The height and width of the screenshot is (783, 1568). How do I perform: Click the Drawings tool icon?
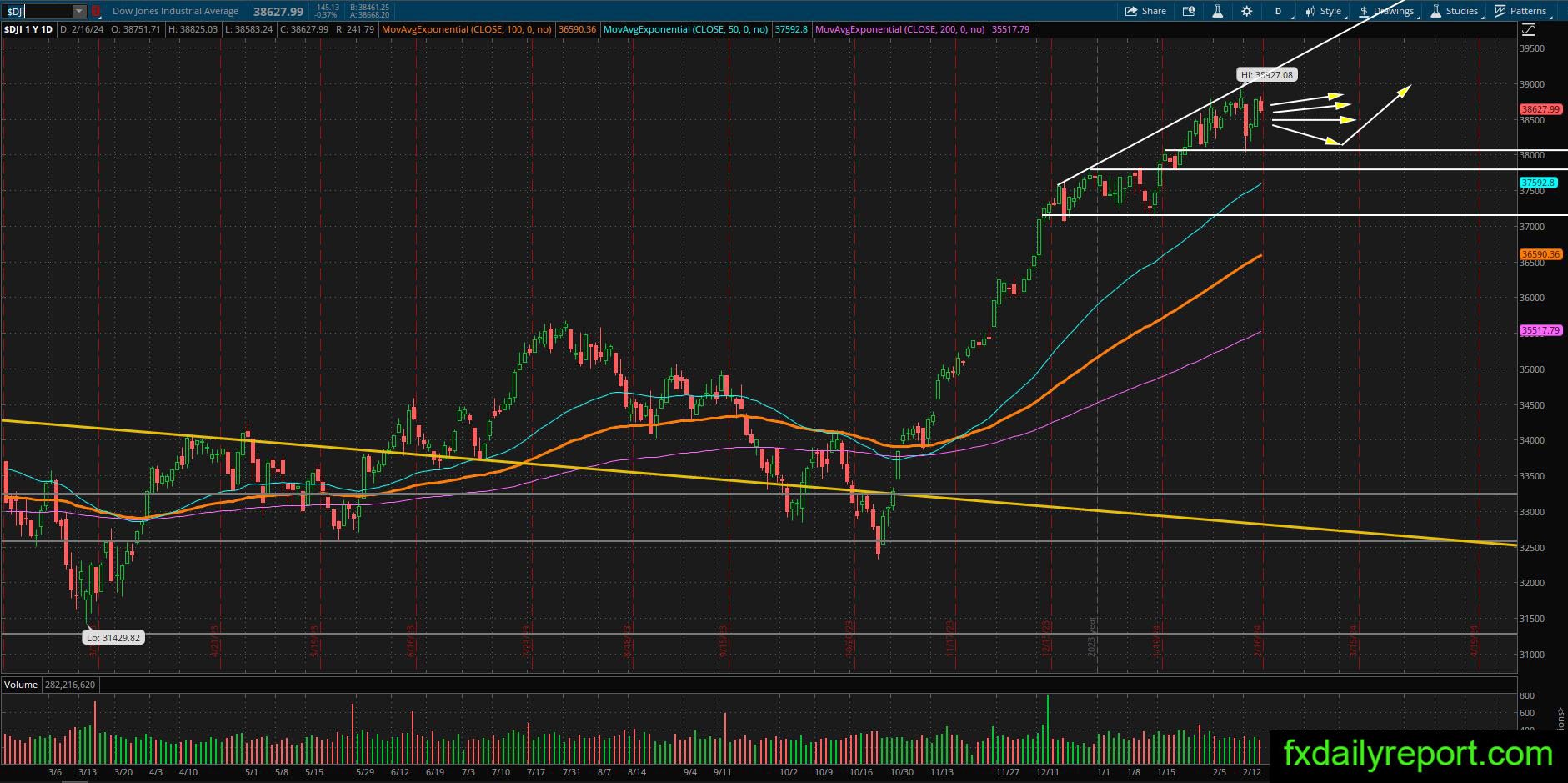[1365, 11]
